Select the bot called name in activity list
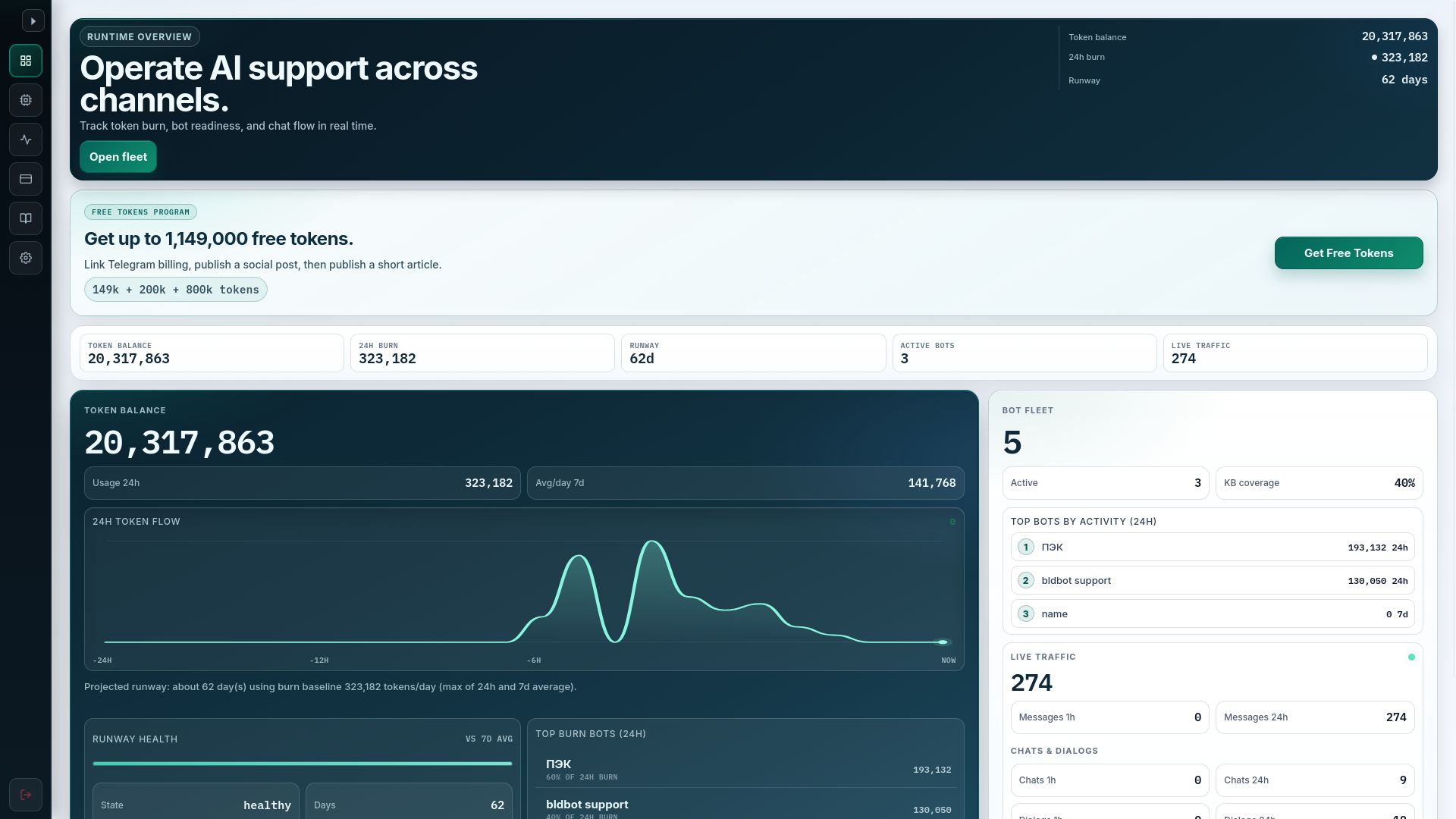Screen dimensions: 1456x819 [x=1212, y=614]
